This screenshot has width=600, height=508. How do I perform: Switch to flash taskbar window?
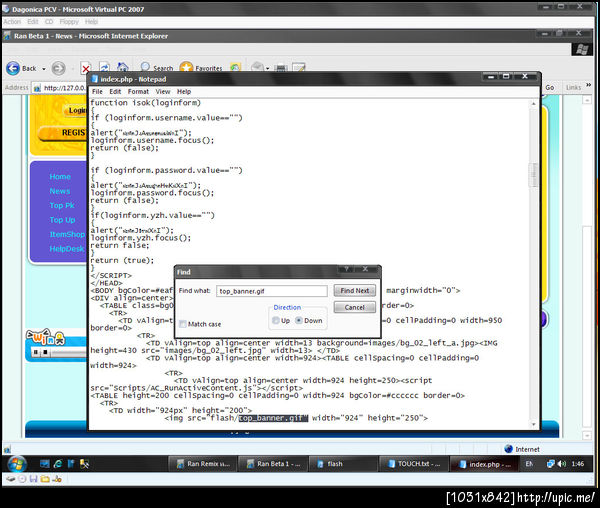coord(342,464)
